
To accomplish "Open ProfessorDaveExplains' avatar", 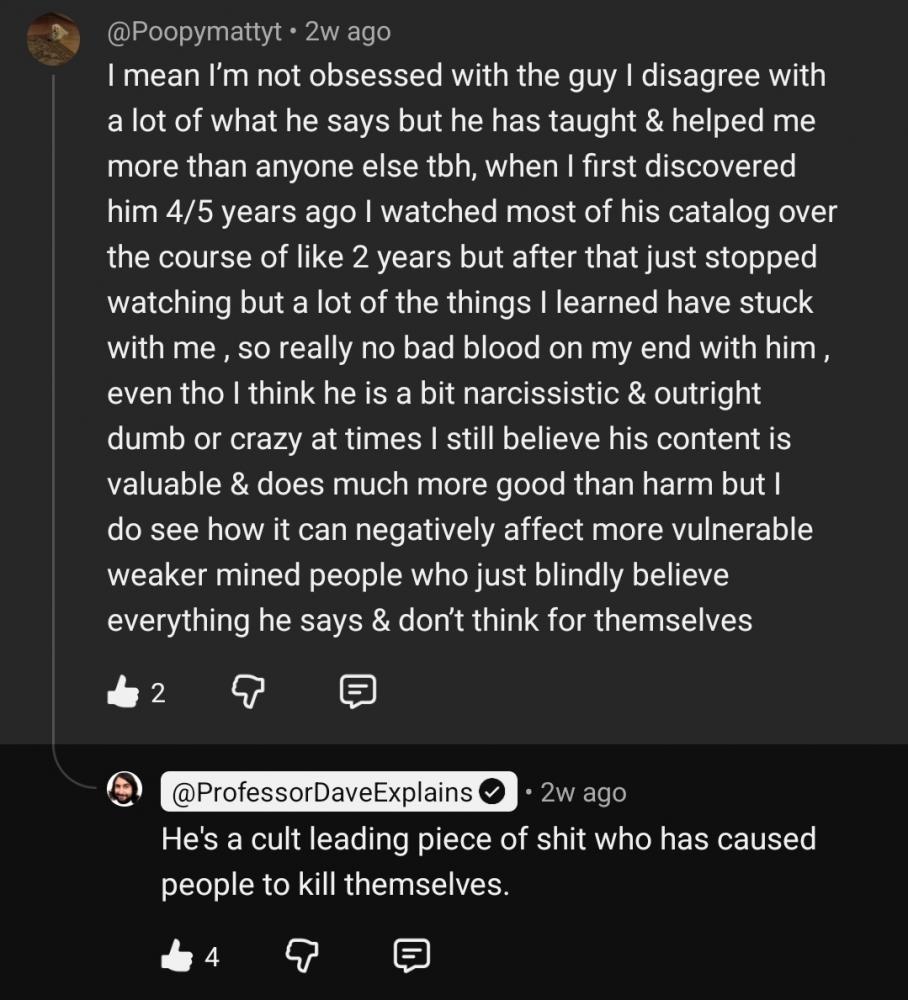I will point(125,791).
